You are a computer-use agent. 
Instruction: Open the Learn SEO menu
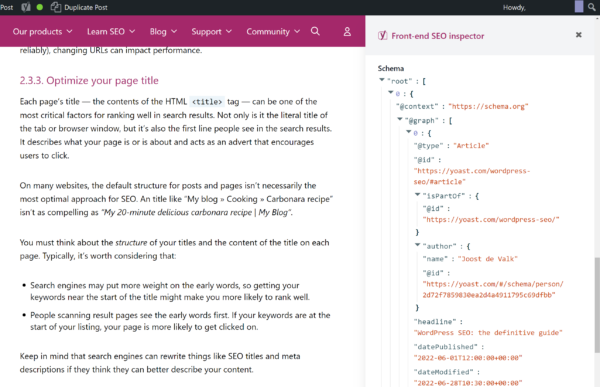coord(111,31)
